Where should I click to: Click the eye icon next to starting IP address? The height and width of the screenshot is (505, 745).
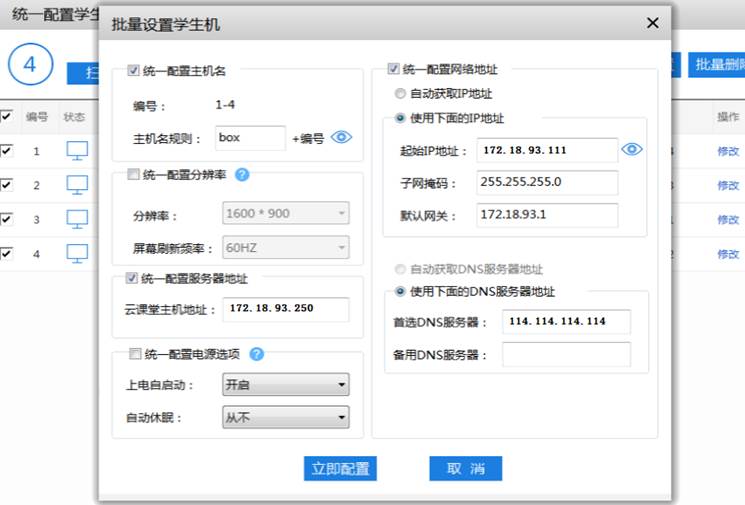pyautogui.click(x=632, y=150)
